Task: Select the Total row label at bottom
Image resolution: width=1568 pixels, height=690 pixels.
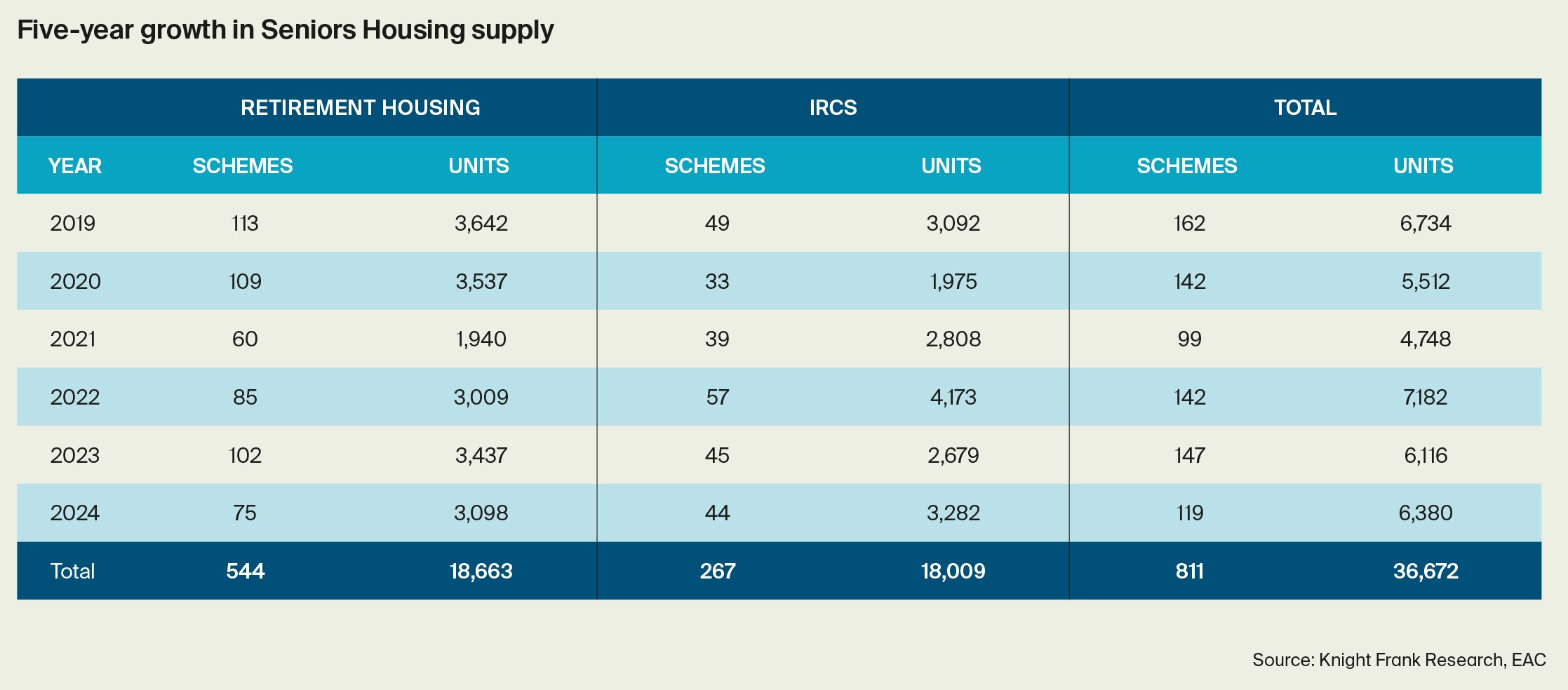Action: [x=72, y=571]
